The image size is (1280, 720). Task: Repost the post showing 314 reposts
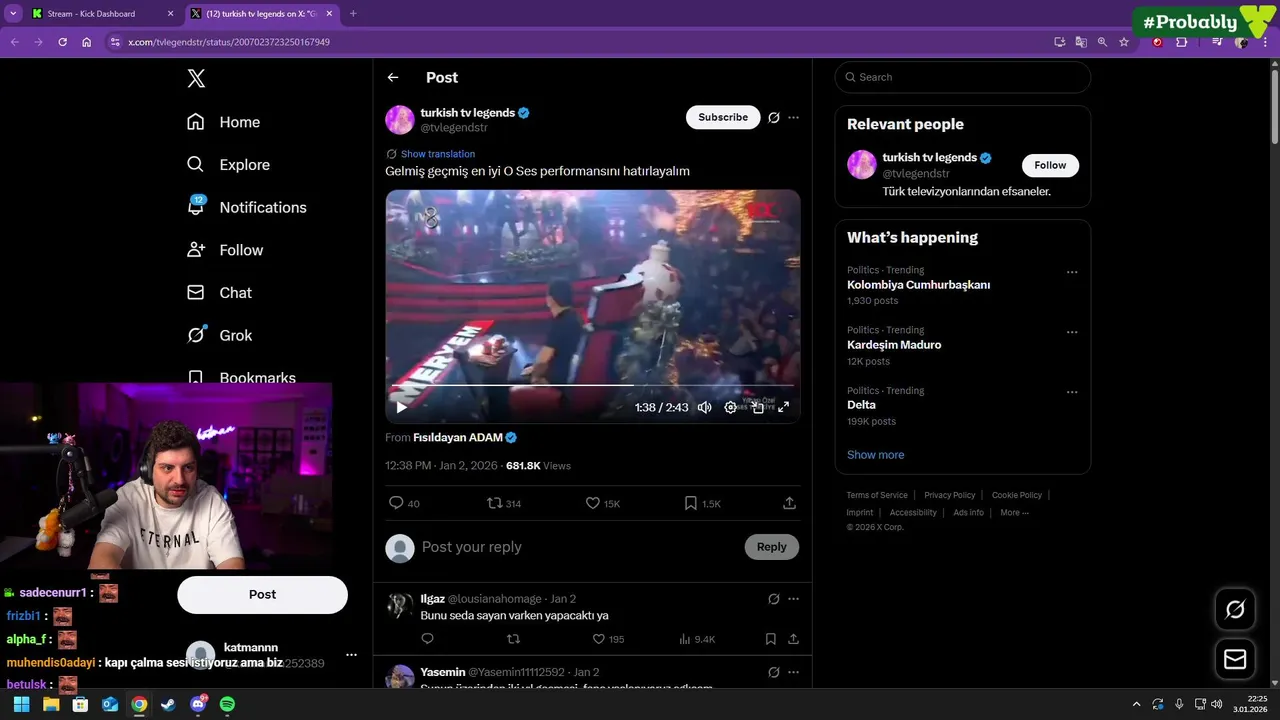[494, 503]
